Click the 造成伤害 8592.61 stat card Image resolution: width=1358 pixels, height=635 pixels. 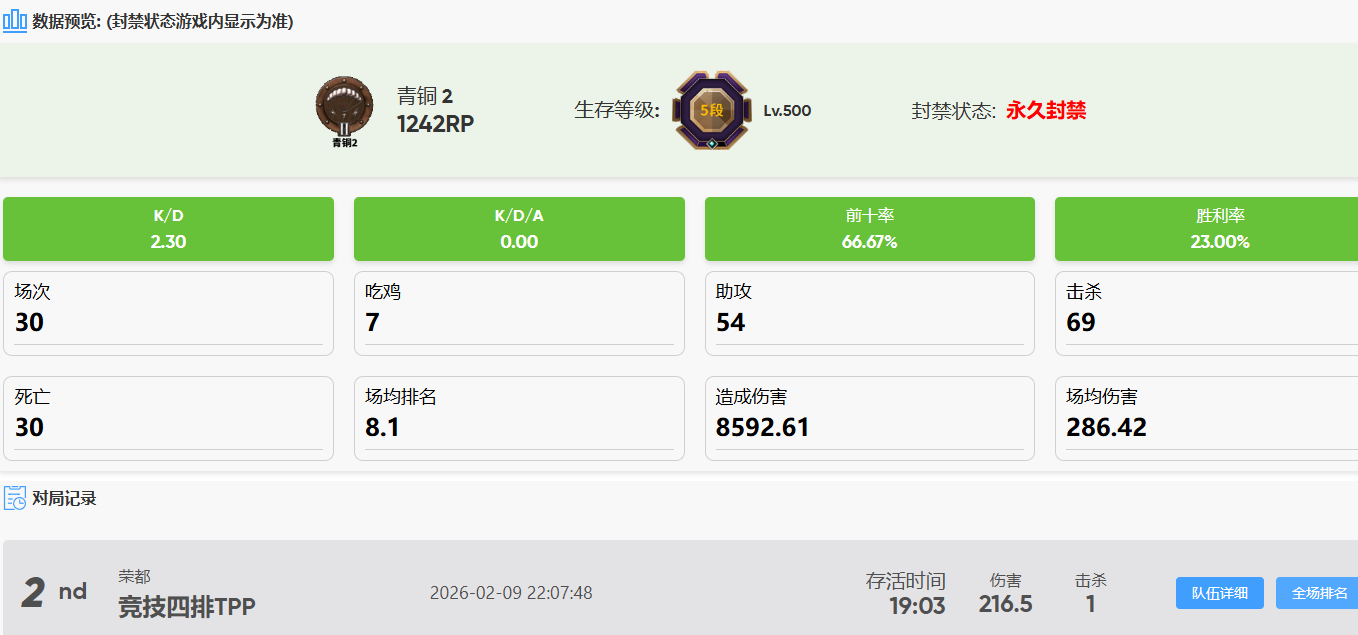click(870, 418)
